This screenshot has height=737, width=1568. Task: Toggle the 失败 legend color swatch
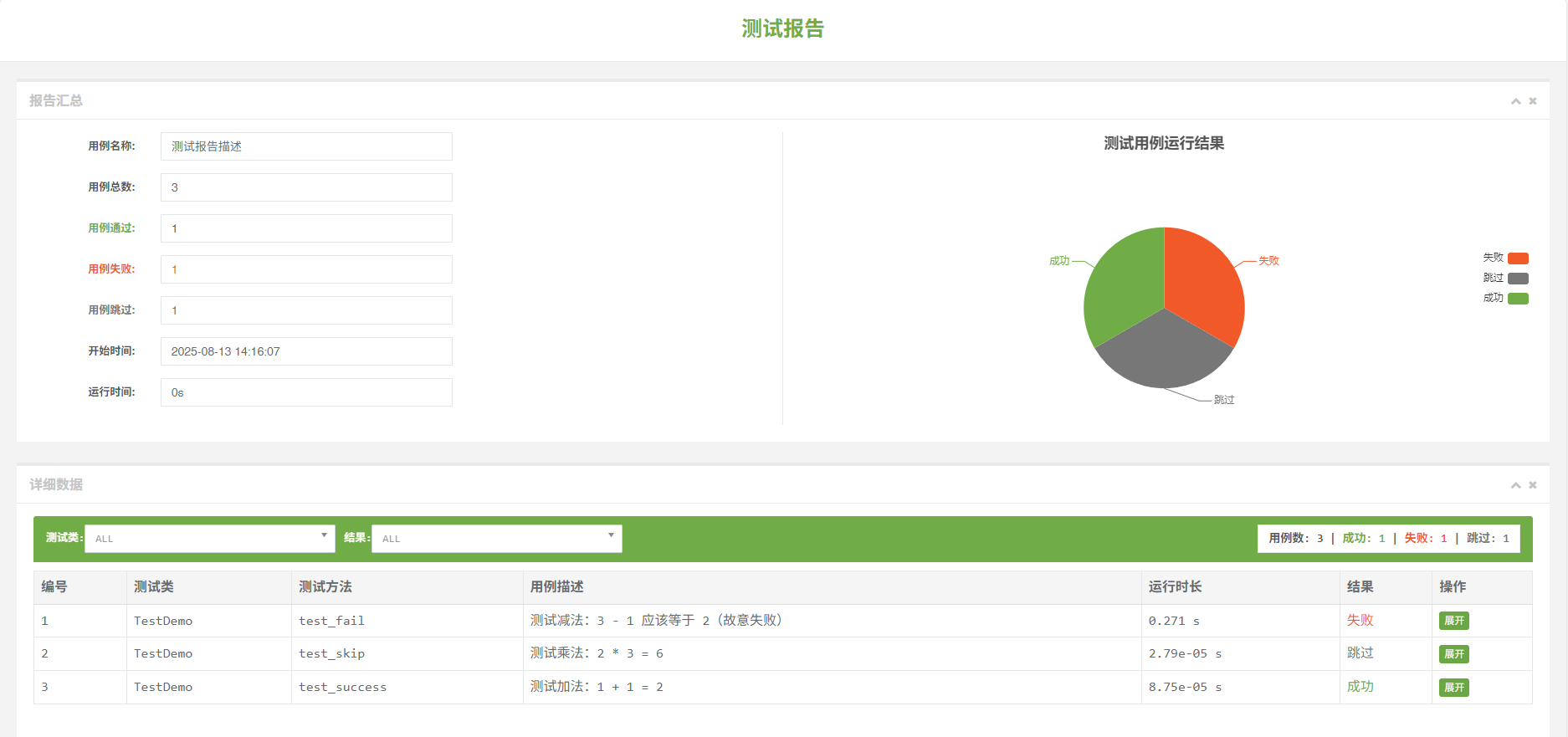(x=1518, y=258)
